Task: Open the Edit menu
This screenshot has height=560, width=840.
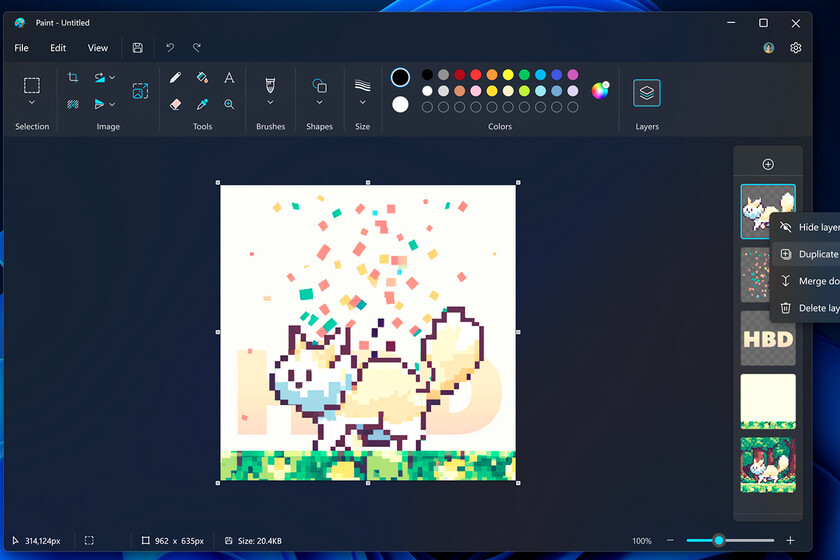Action: click(58, 48)
